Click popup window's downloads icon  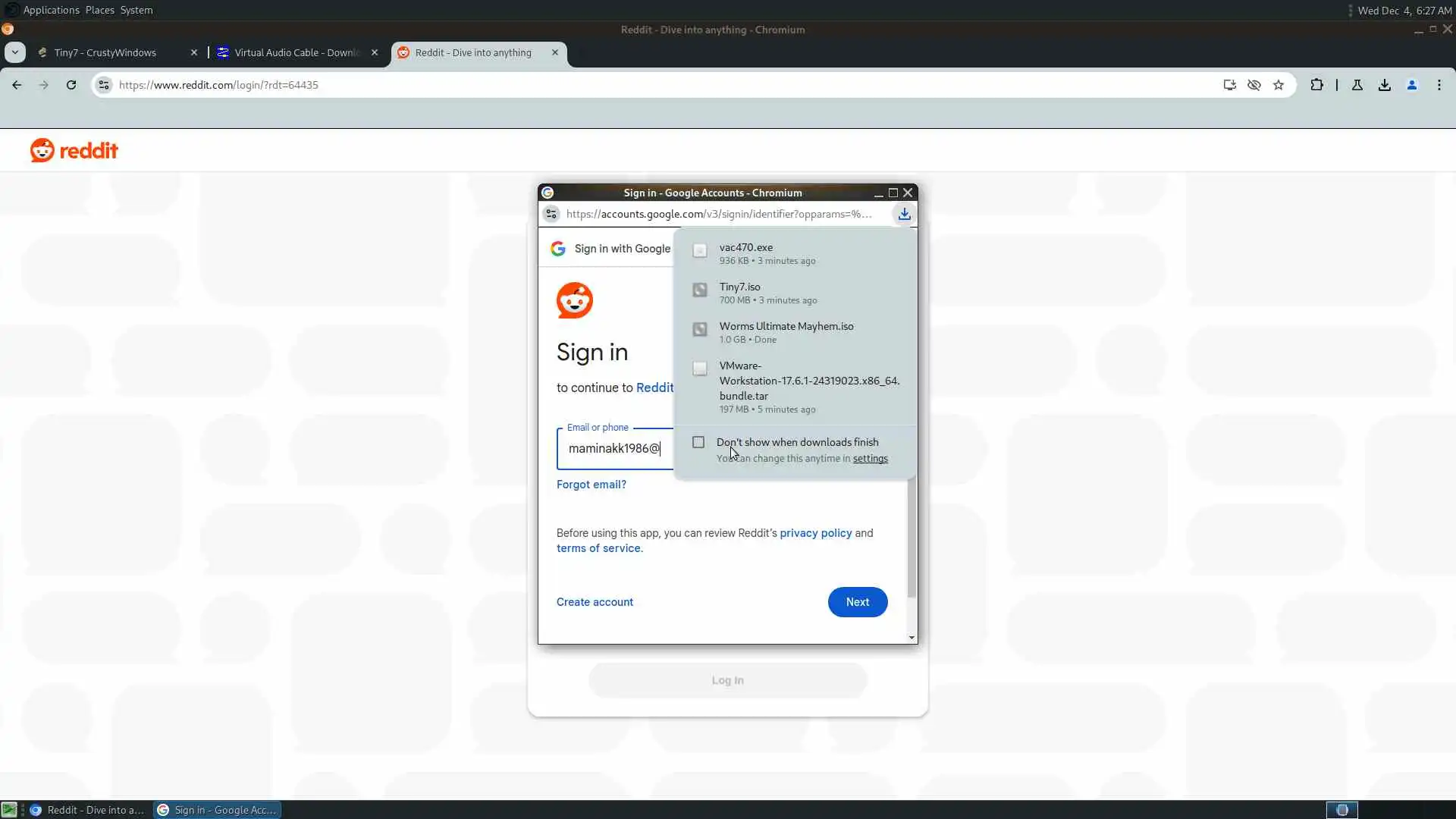click(904, 215)
